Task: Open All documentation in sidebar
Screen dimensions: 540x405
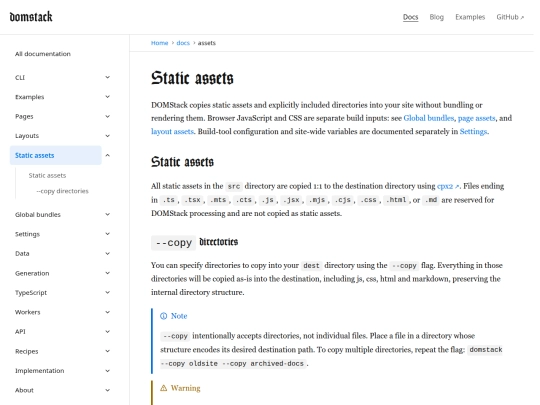Action: point(43,54)
